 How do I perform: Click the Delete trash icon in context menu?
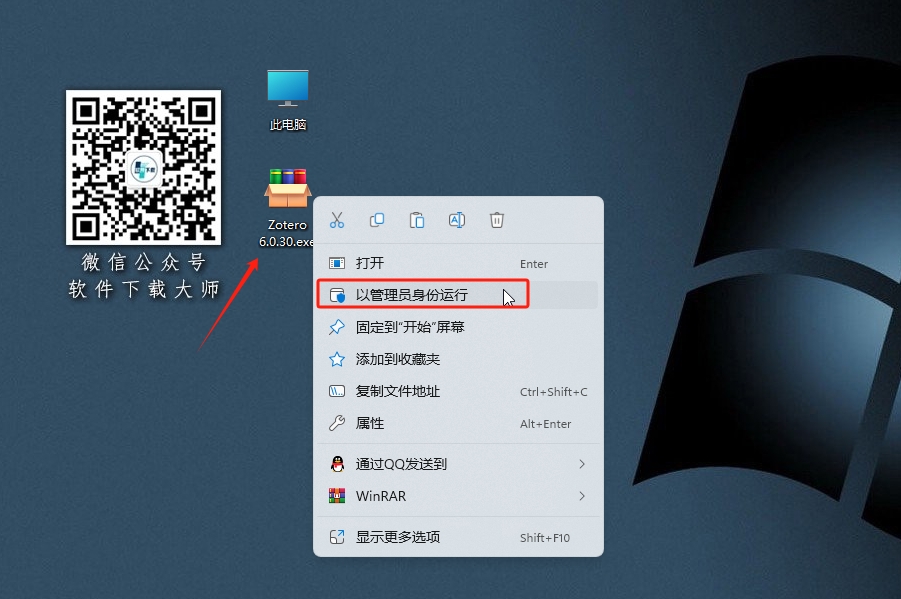[497, 220]
